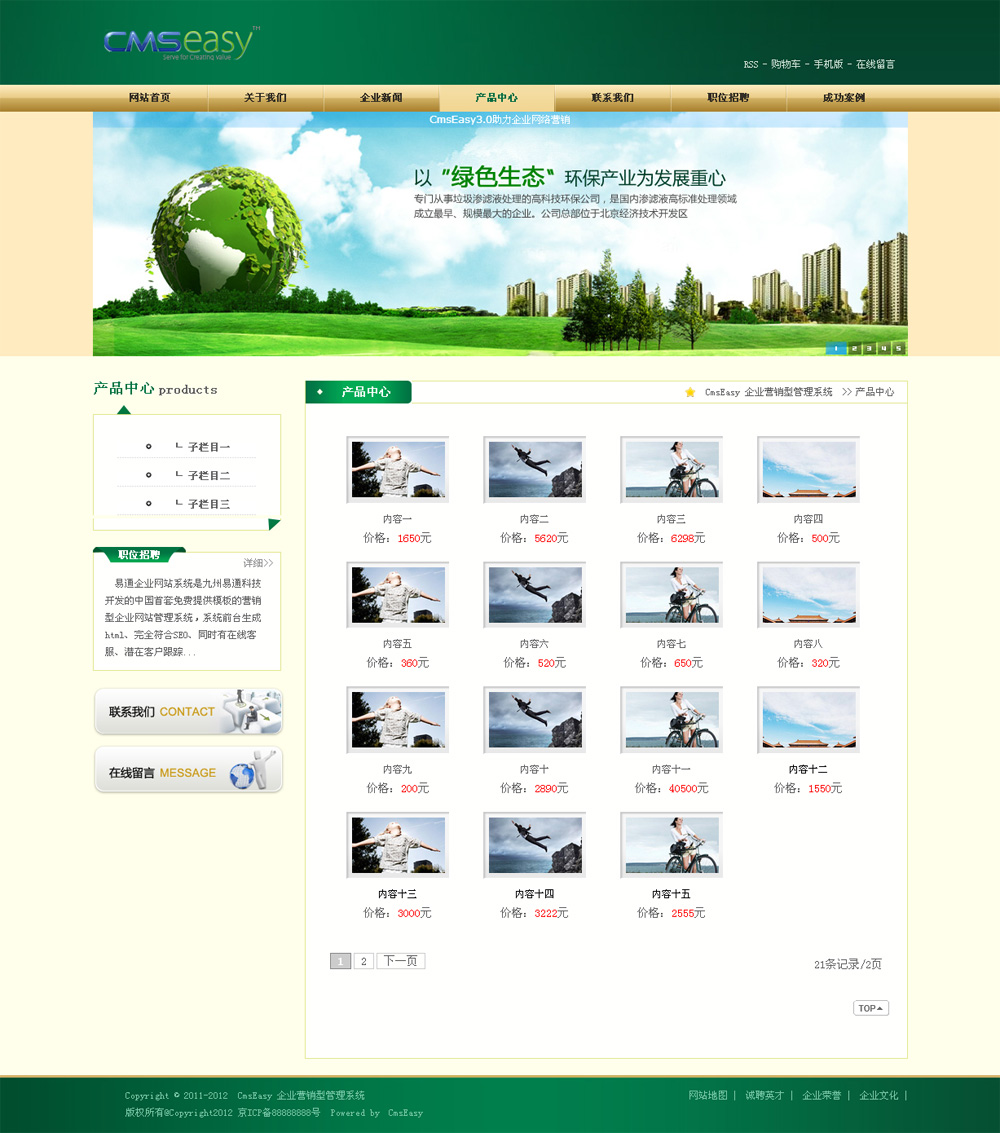Screen dimensions: 1000x1133
Task: Switch to banner slide indicator 3
Action: (x=869, y=348)
